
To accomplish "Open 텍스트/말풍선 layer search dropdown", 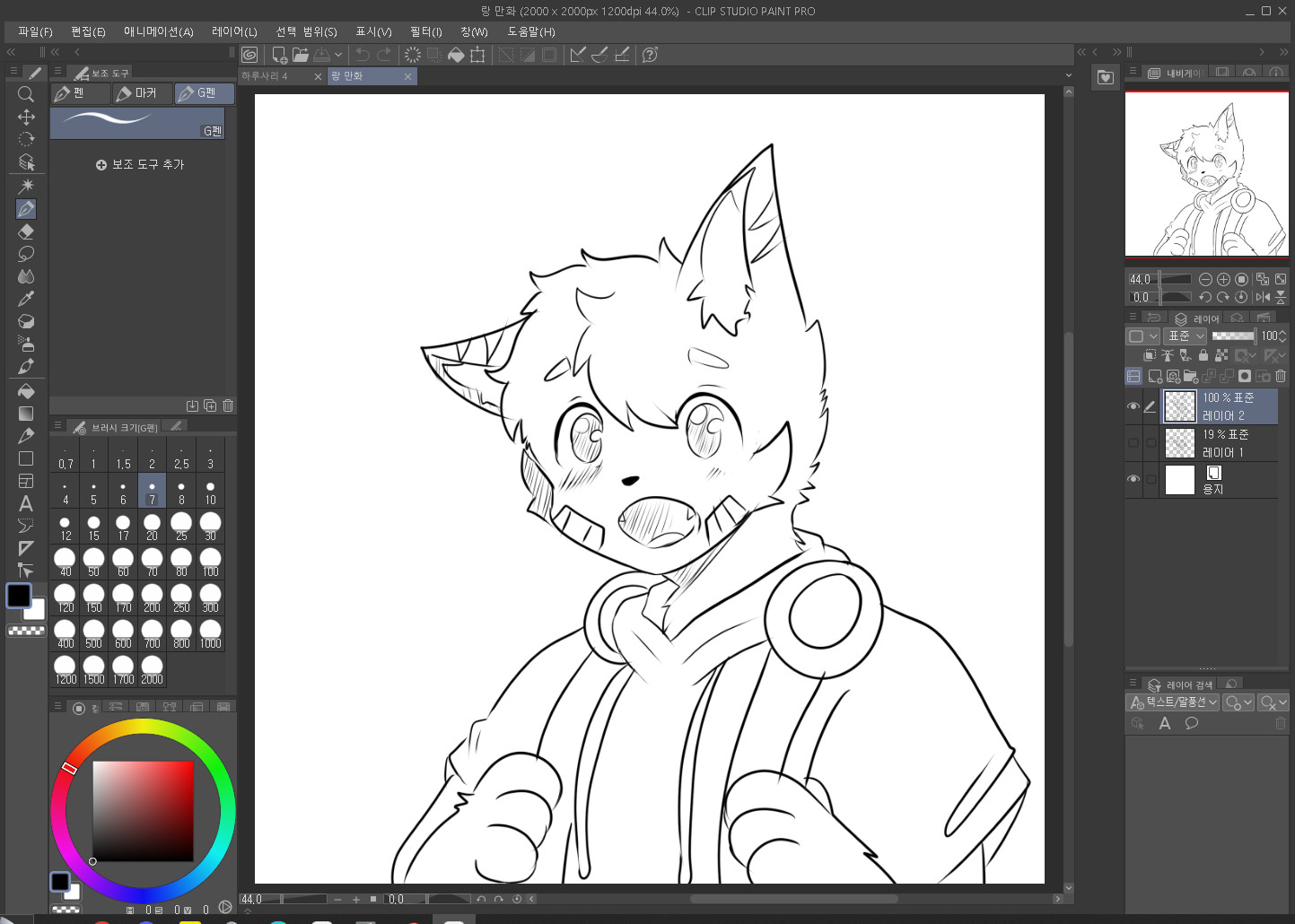I will [x=1174, y=702].
